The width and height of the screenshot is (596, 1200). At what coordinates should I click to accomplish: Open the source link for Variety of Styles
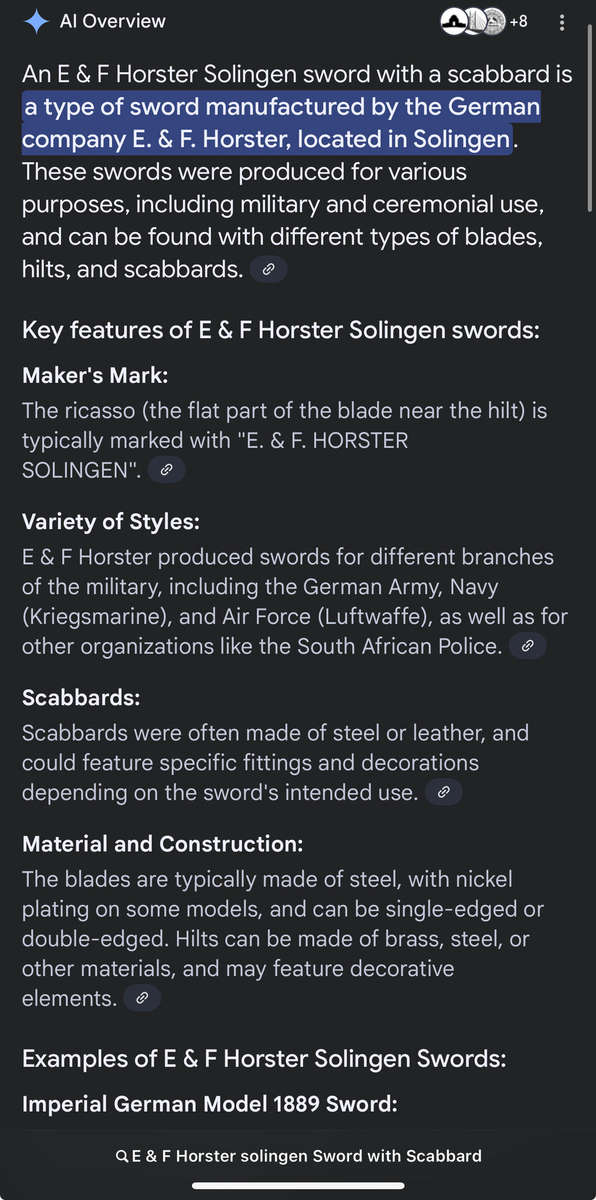pyautogui.click(x=527, y=645)
